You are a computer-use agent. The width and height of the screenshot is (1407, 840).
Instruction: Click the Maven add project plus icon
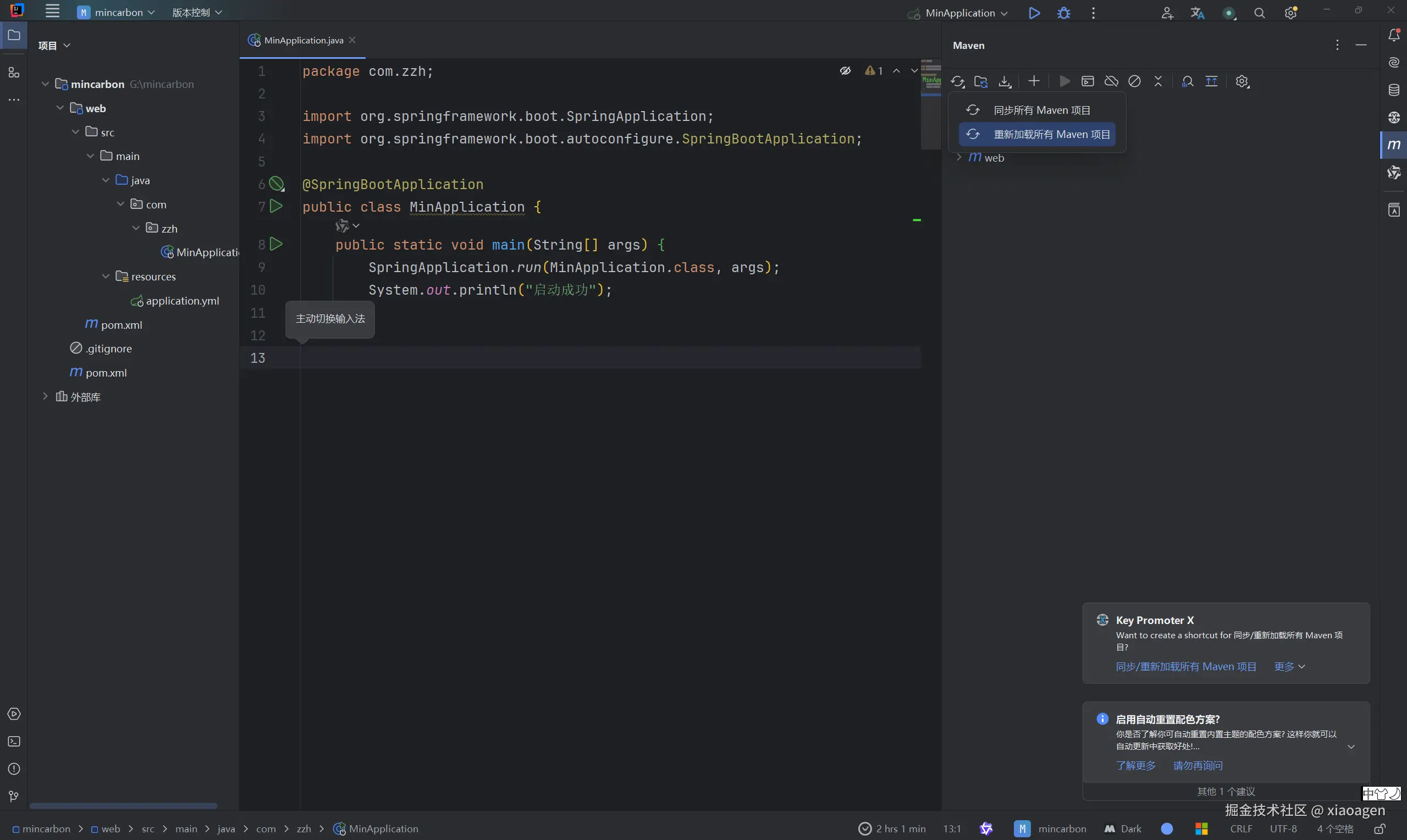(1034, 81)
